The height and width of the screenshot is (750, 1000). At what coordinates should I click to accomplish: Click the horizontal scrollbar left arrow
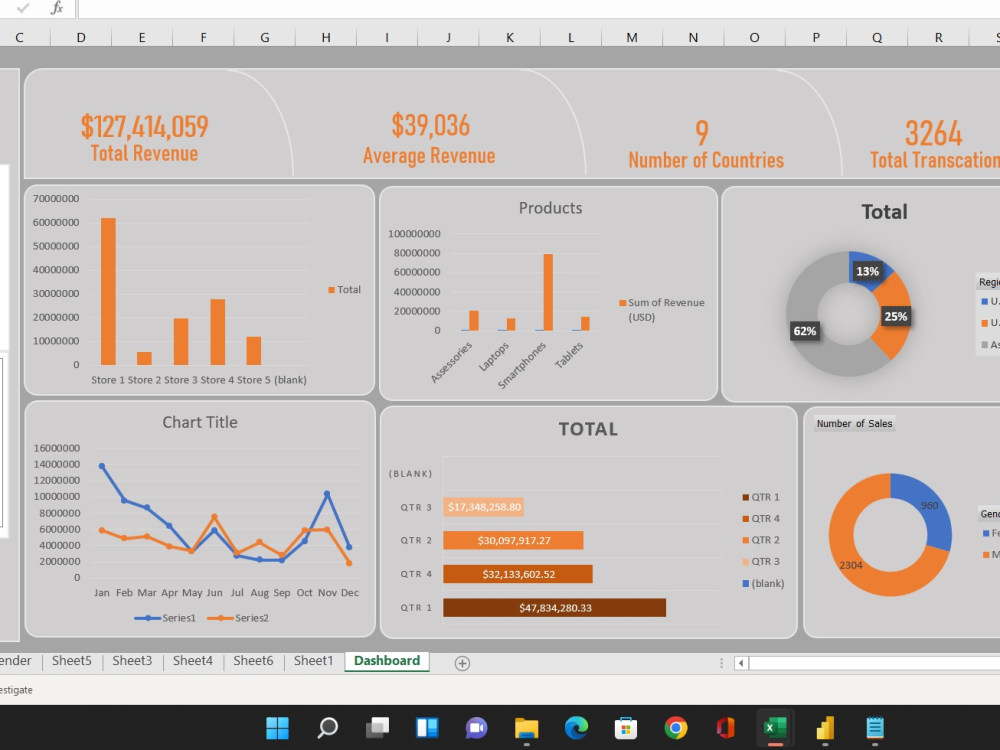tap(741, 663)
